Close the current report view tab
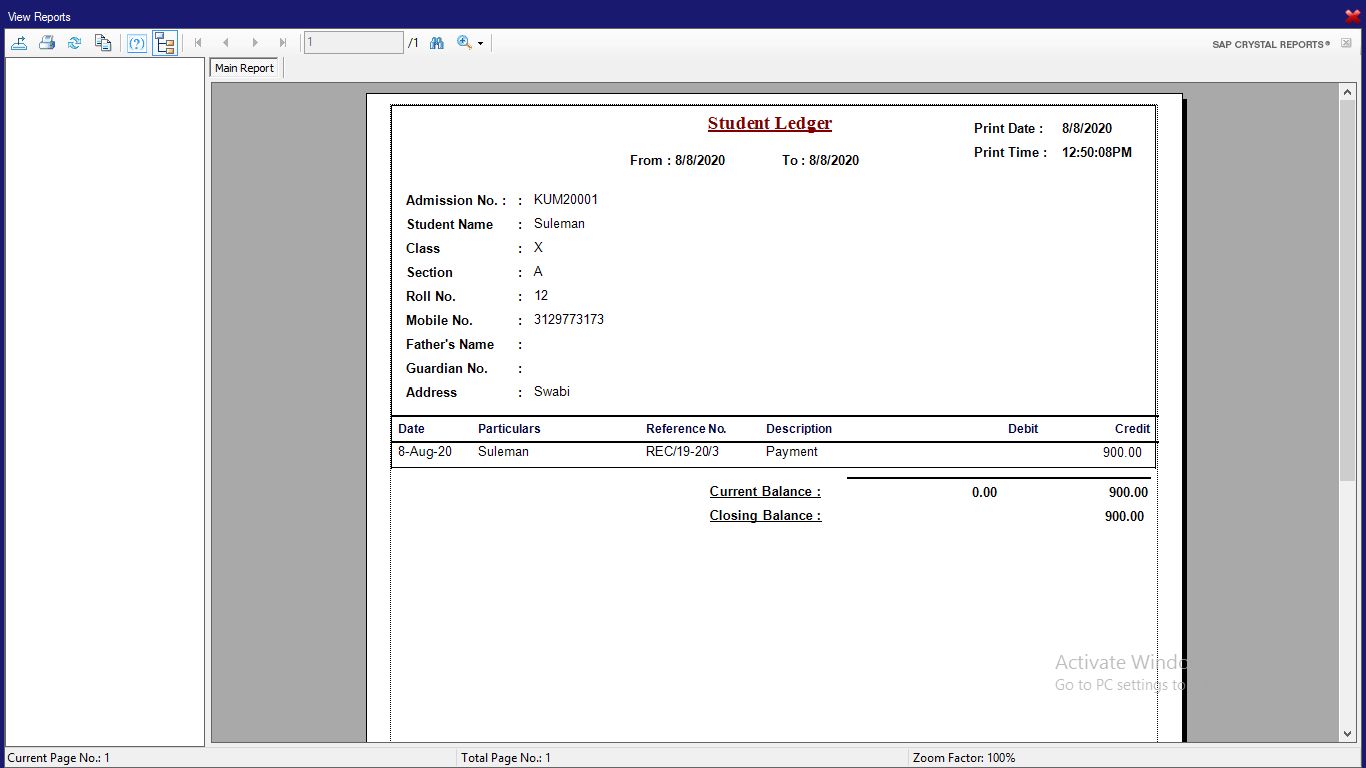Screen dimensions: 1366x768 (1346, 43)
